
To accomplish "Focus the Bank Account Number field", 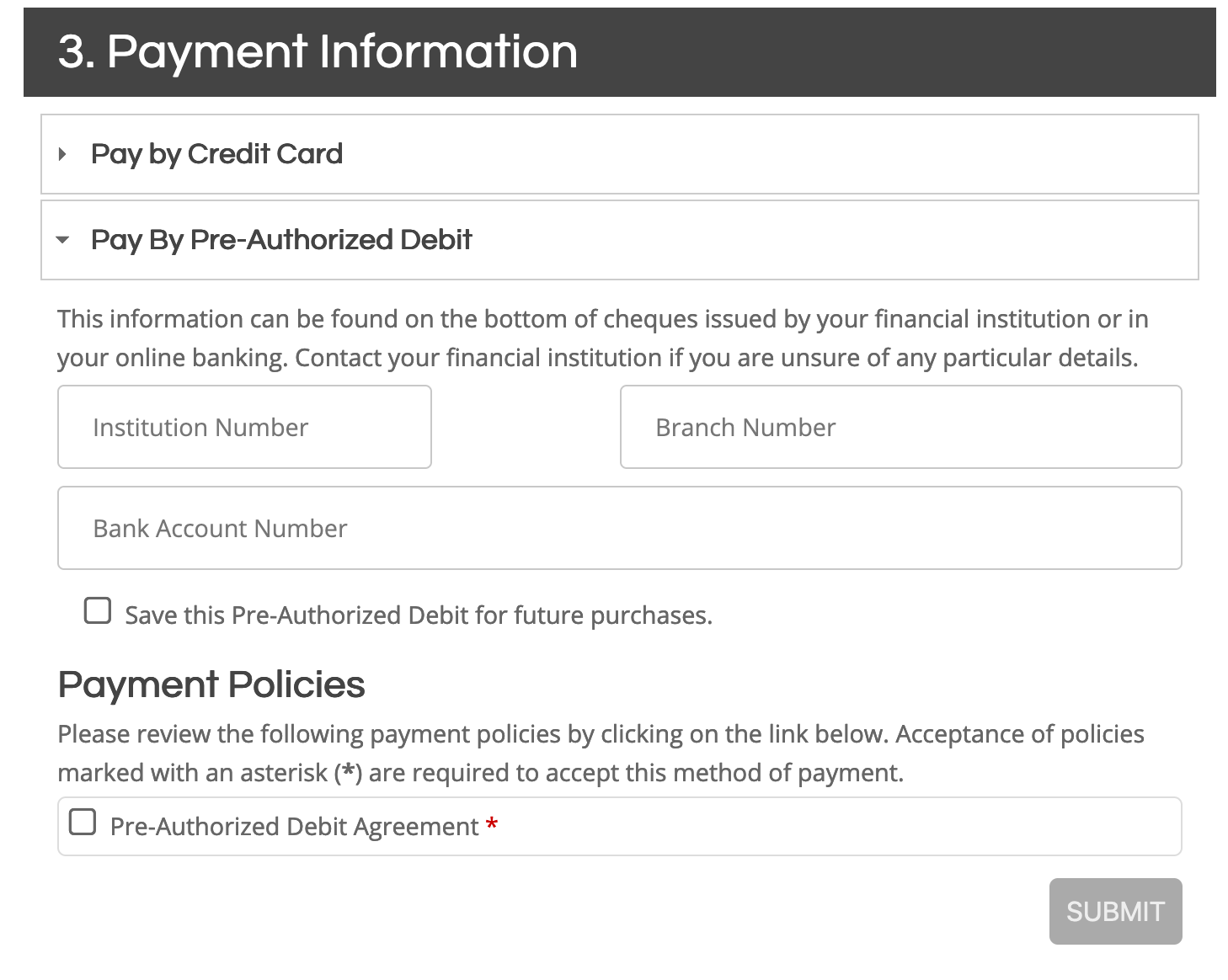I will 619,528.
